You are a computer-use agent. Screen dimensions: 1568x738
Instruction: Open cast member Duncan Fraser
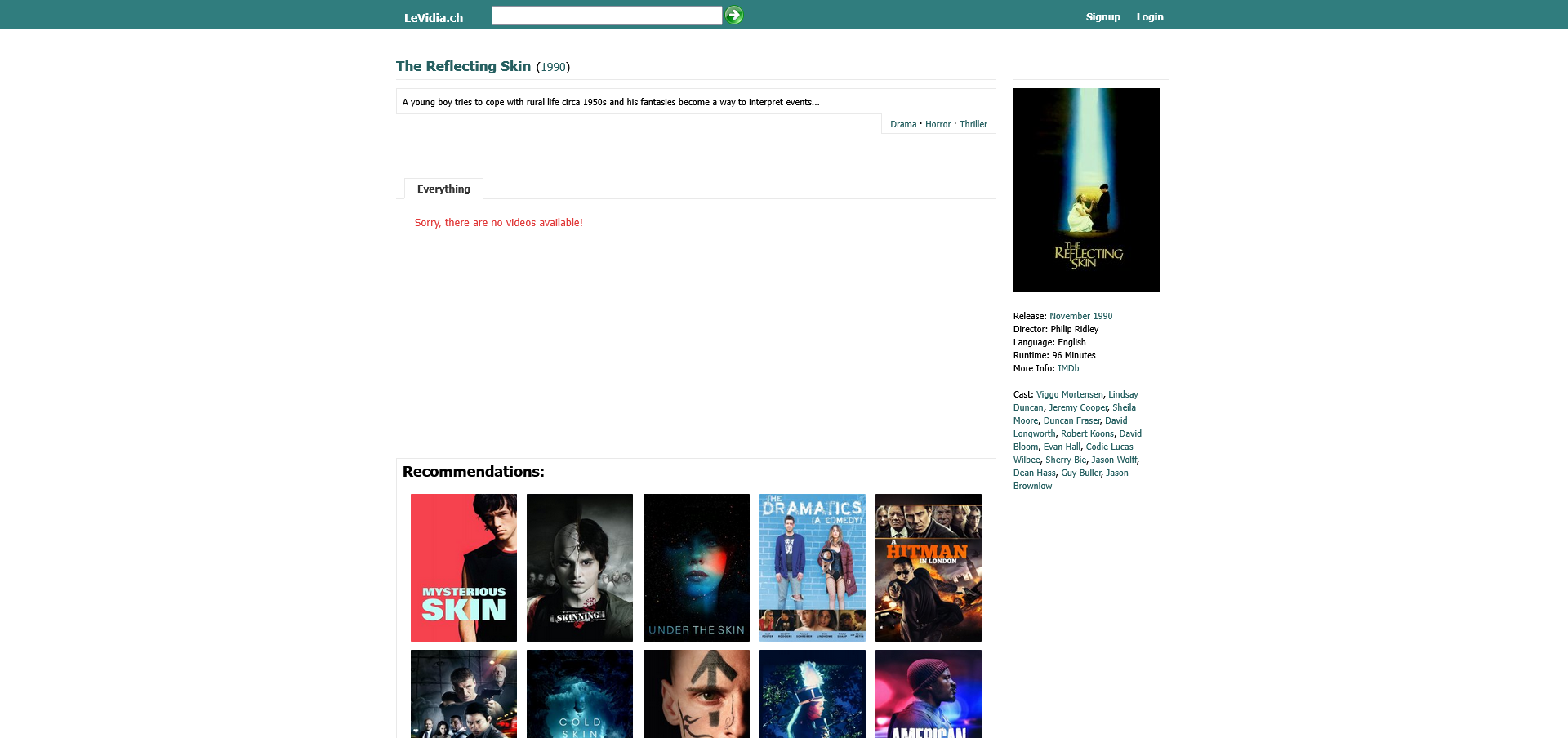point(1071,420)
